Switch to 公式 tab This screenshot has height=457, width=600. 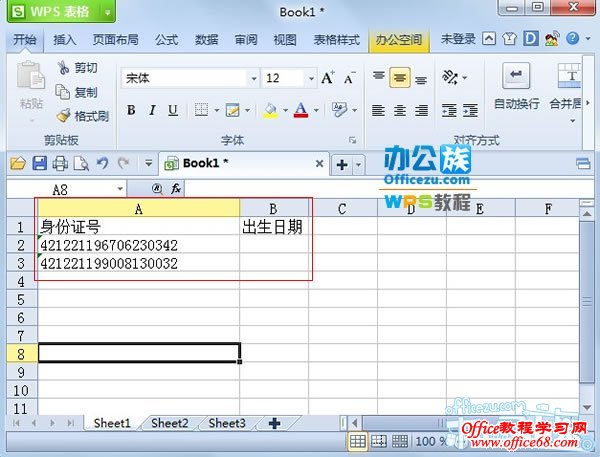[x=166, y=39]
